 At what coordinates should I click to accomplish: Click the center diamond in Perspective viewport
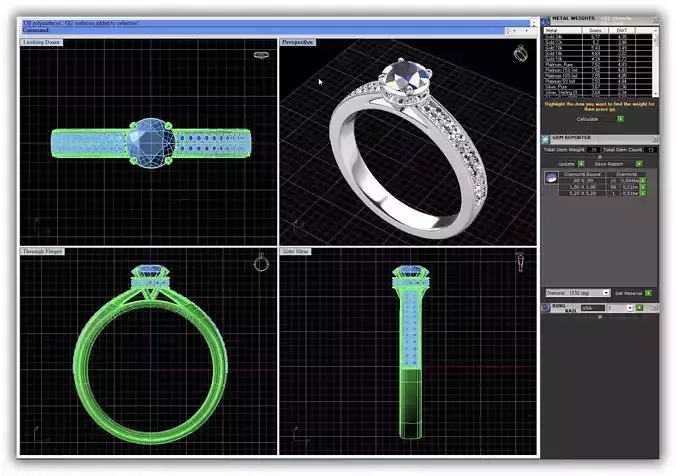pos(406,75)
